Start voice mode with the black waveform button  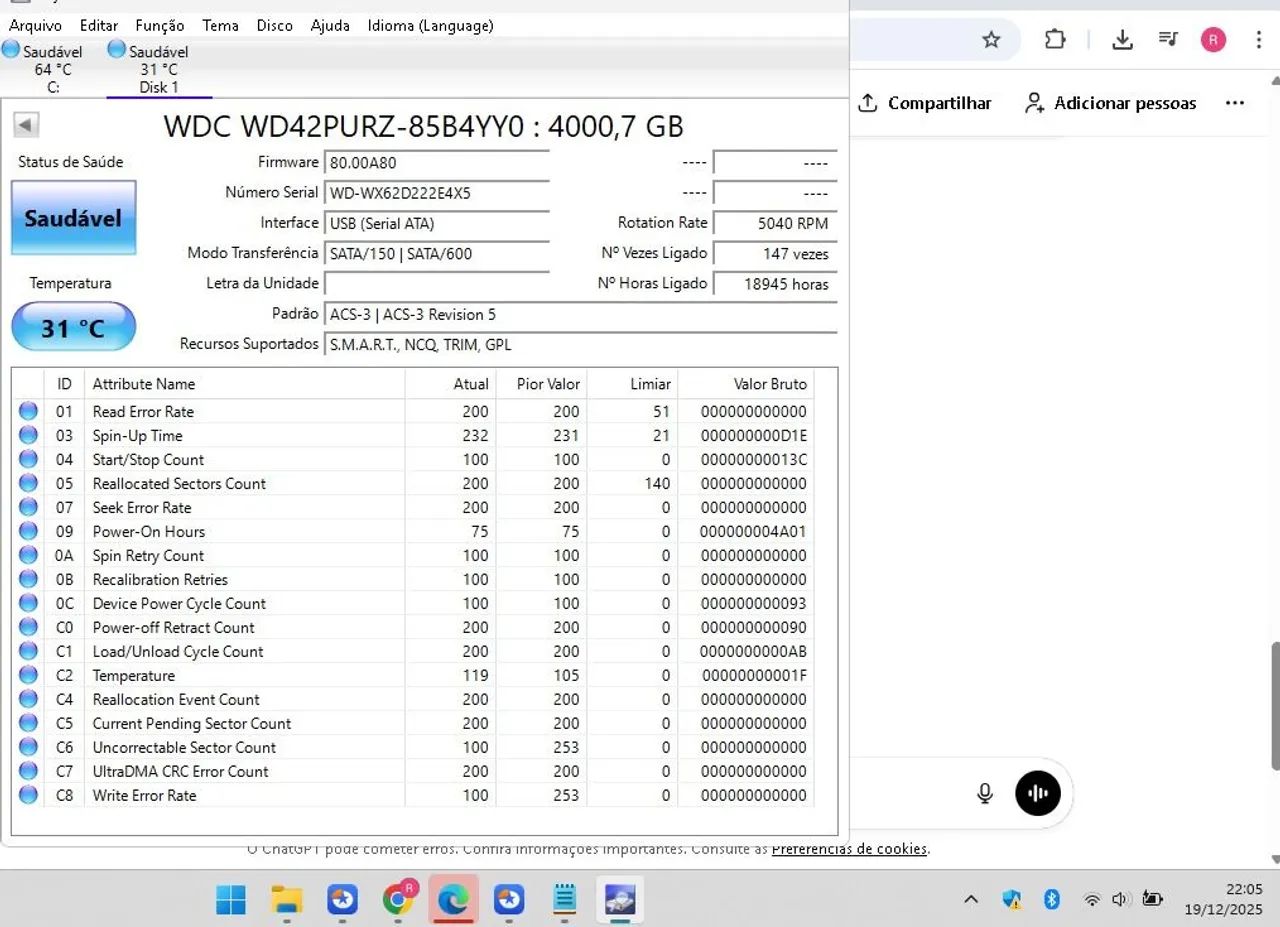[x=1038, y=794]
